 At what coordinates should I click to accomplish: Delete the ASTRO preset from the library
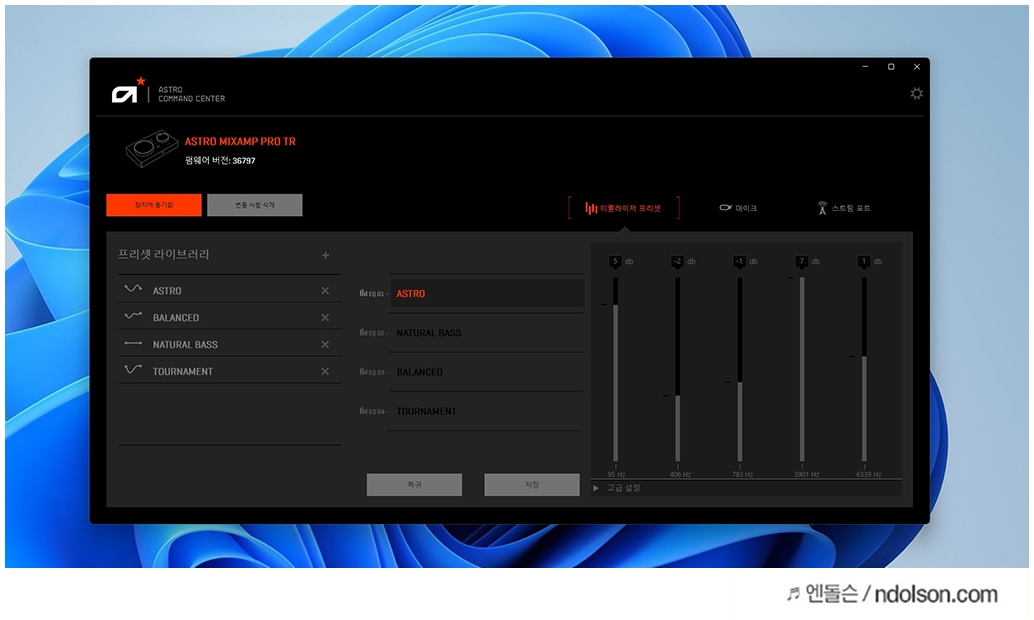[325, 291]
